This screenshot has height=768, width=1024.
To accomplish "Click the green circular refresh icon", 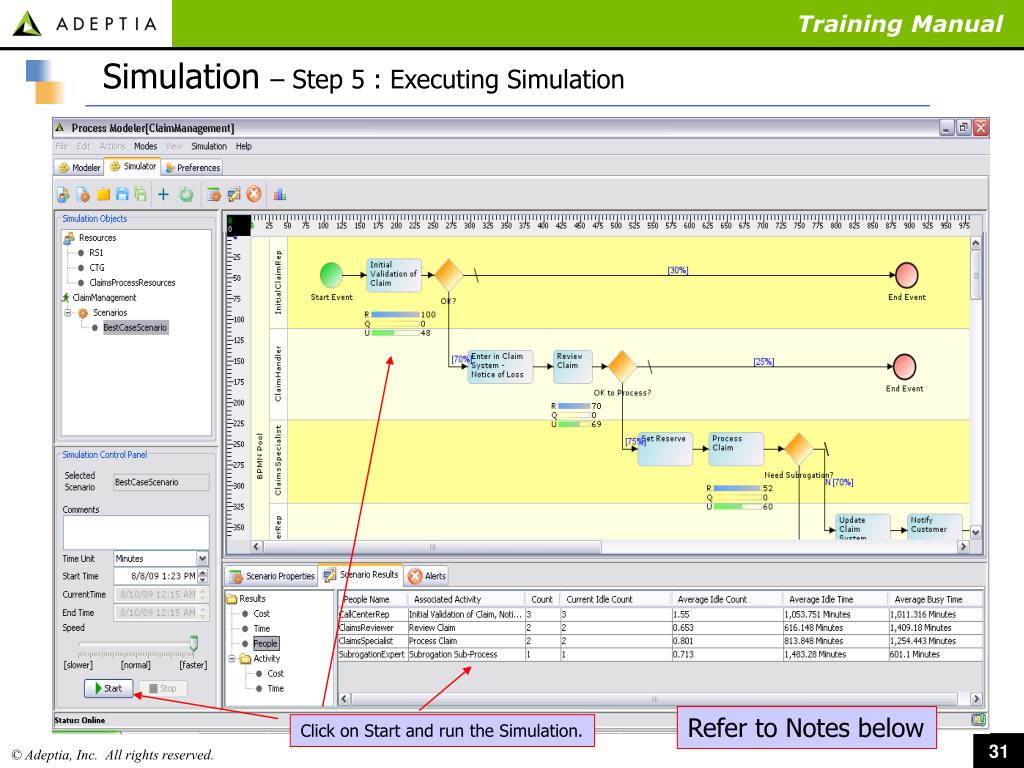I will click(186, 194).
